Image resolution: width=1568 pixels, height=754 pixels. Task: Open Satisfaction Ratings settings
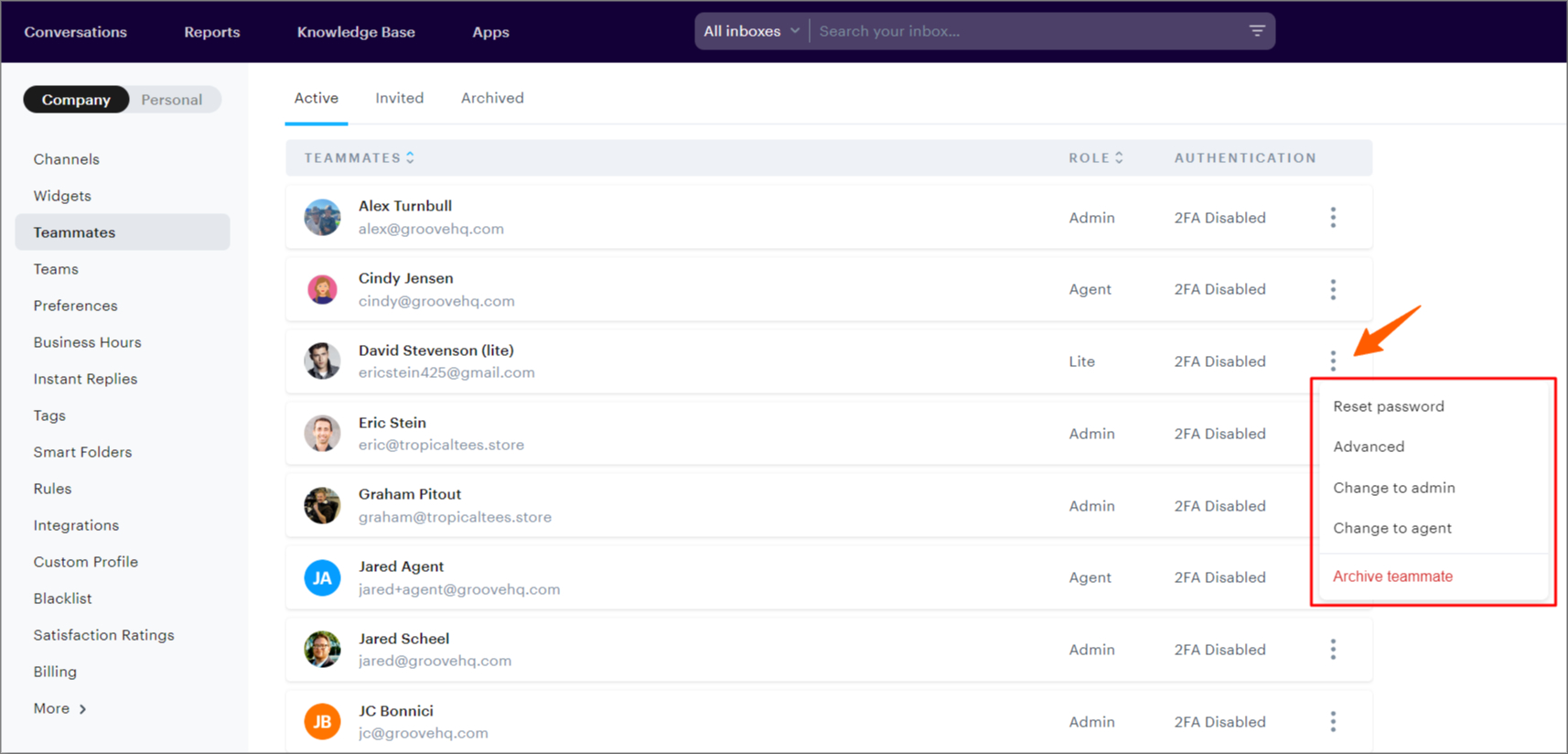(104, 635)
